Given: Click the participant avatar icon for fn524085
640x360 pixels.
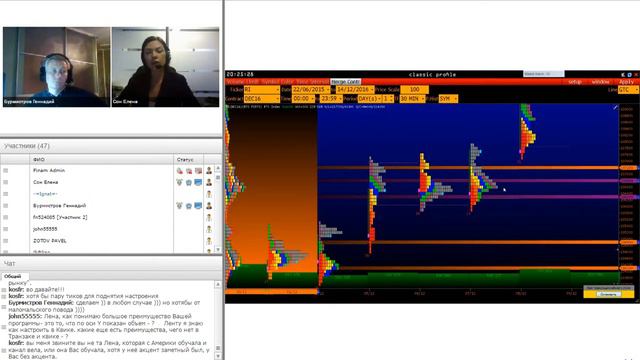Looking at the screenshot, I should pyautogui.click(x=209, y=218).
